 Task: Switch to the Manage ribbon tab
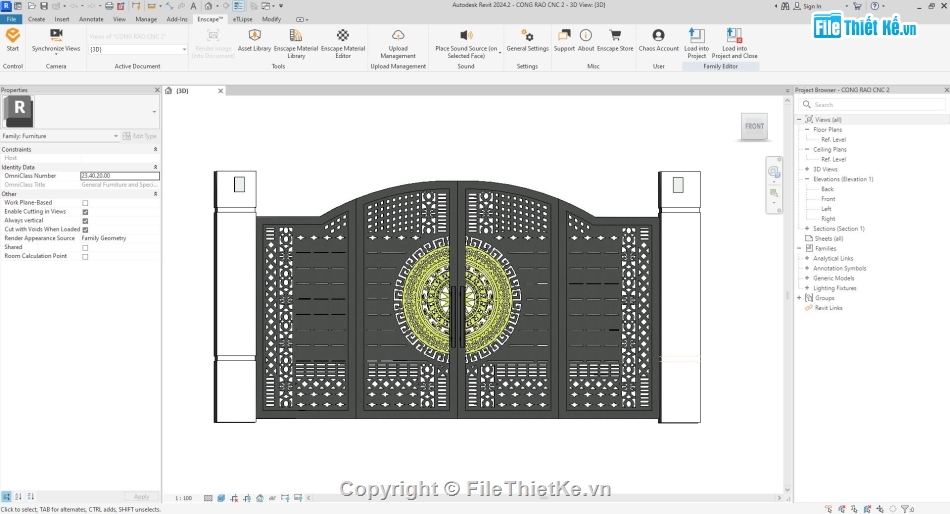(146, 19)
